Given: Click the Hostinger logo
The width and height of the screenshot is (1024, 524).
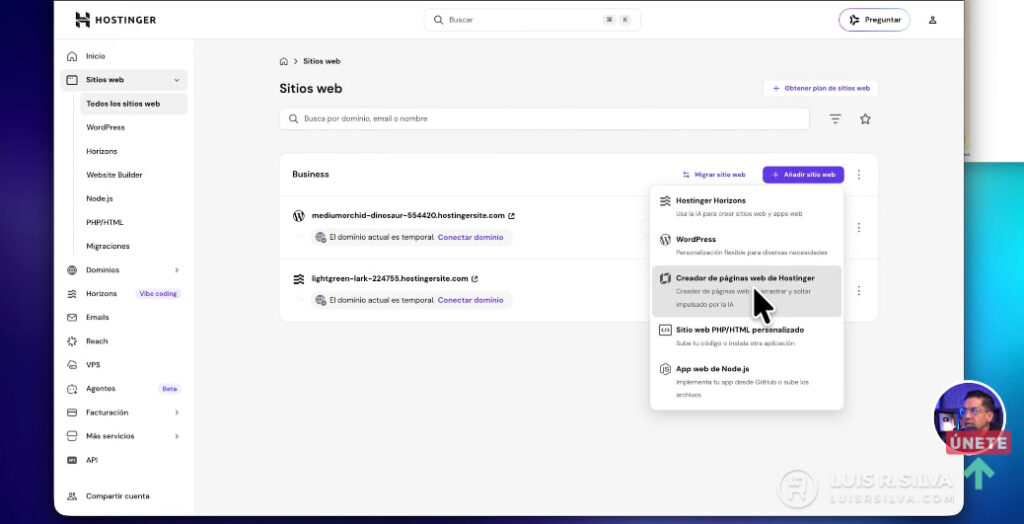Looking at the screenshot, I should (x=116, y=20).
